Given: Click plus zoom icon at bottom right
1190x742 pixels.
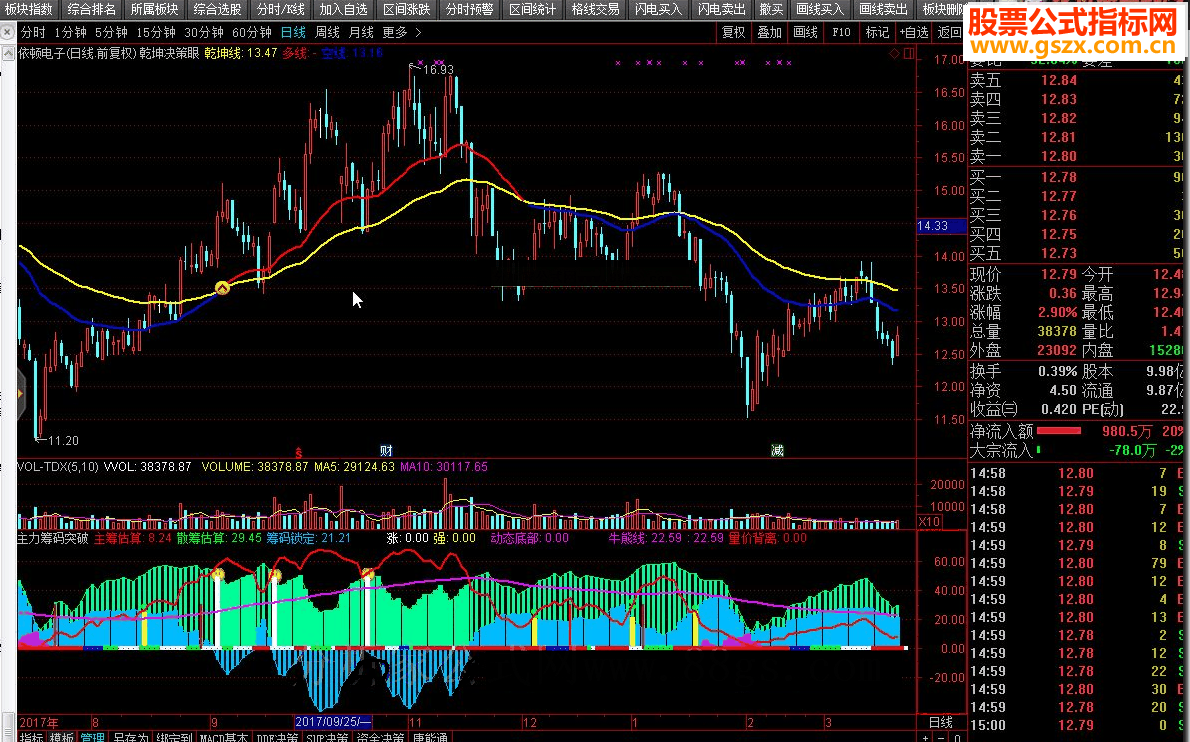Looking at the screenshot, I should tap(925, 737).
